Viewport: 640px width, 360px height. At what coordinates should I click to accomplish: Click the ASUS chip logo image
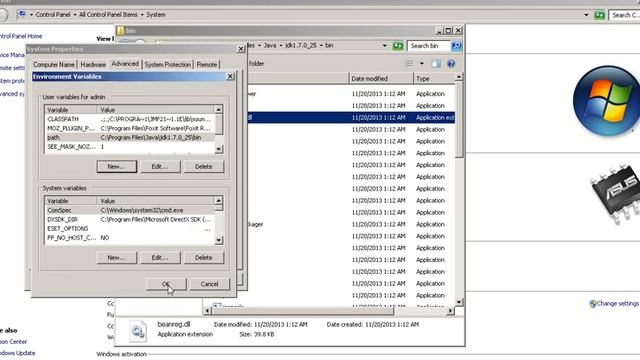pyautogui.click(x=616, y=194)
